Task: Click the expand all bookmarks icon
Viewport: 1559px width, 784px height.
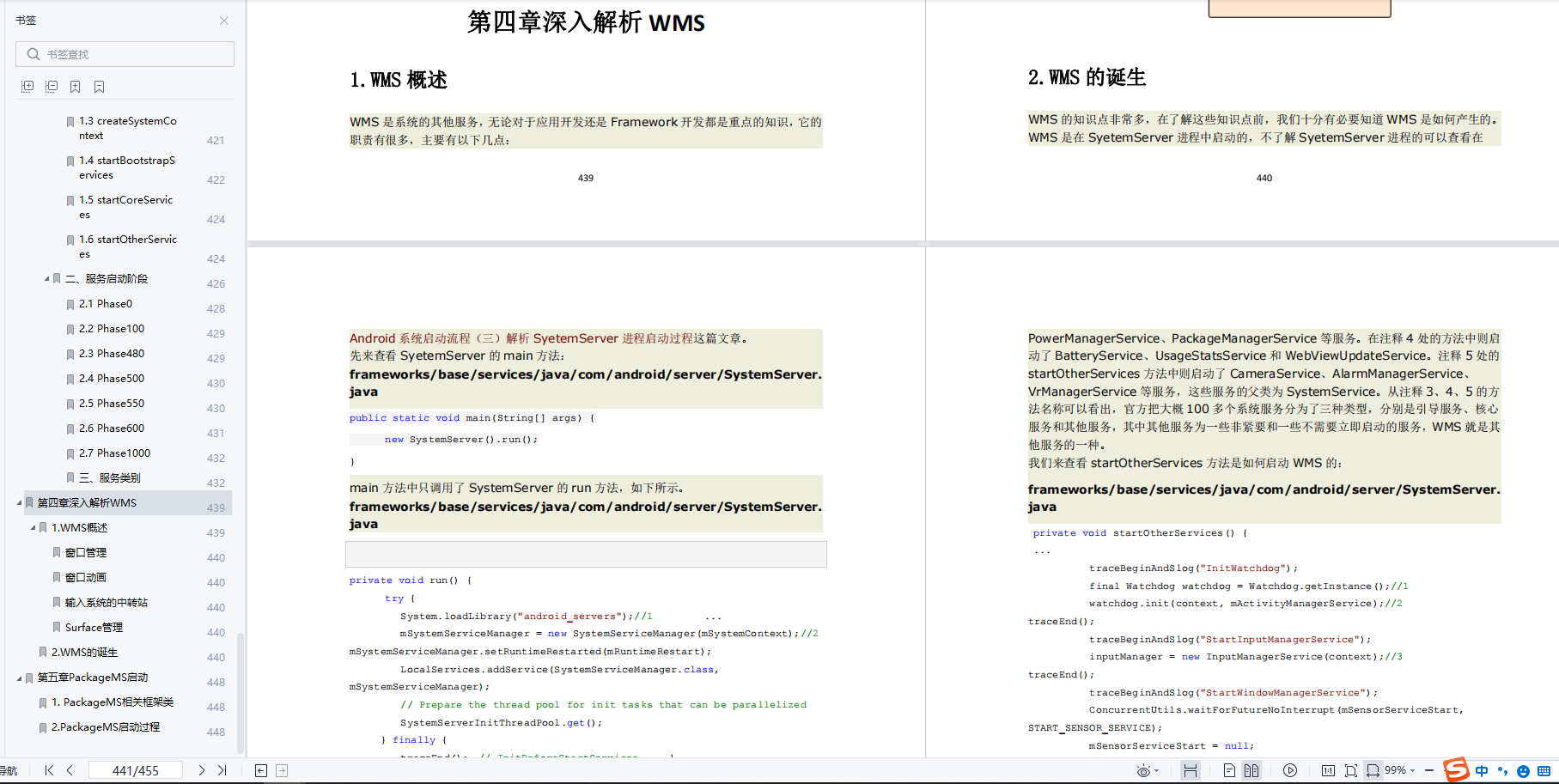Action: [x=27, y=87]
